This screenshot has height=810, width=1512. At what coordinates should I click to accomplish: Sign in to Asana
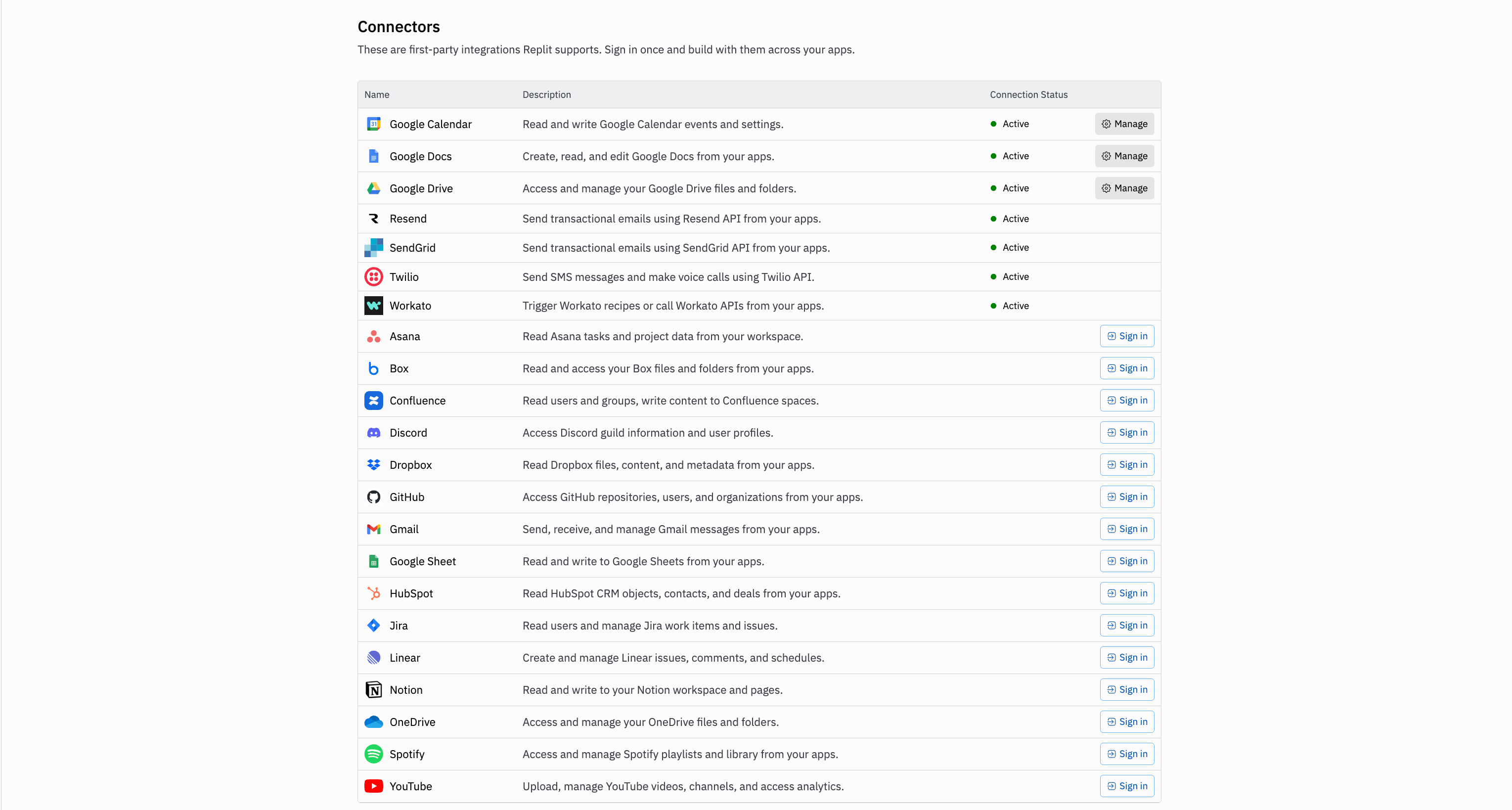(1126, 336)
